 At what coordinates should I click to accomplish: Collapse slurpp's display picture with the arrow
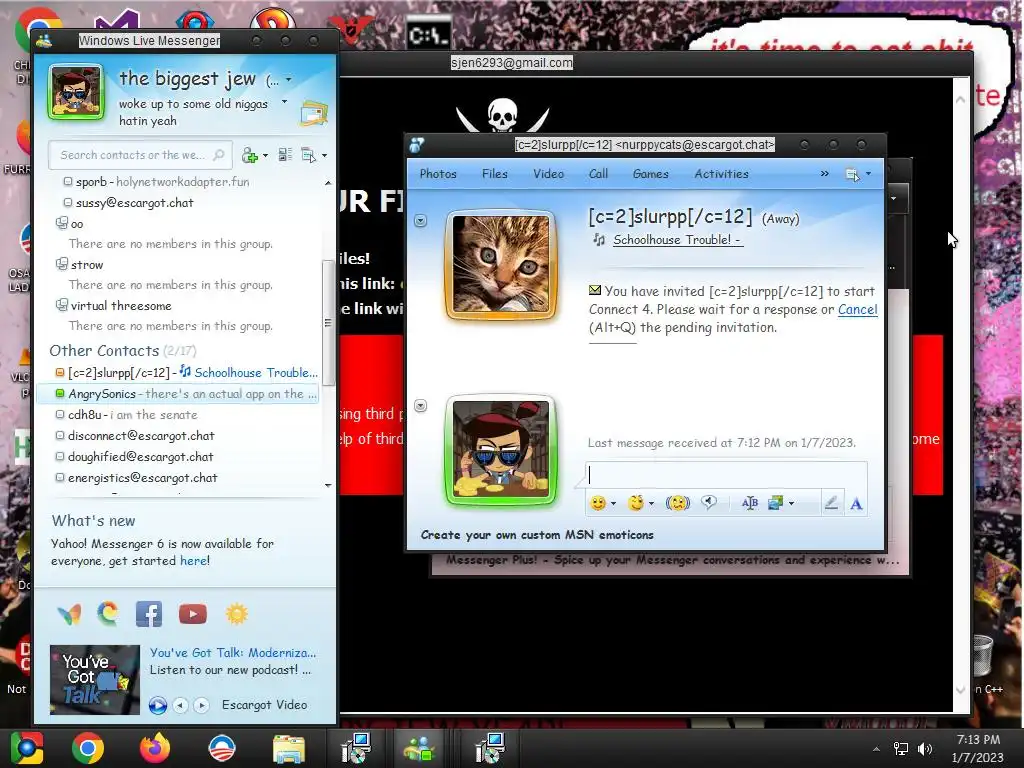tap(421, 221)
